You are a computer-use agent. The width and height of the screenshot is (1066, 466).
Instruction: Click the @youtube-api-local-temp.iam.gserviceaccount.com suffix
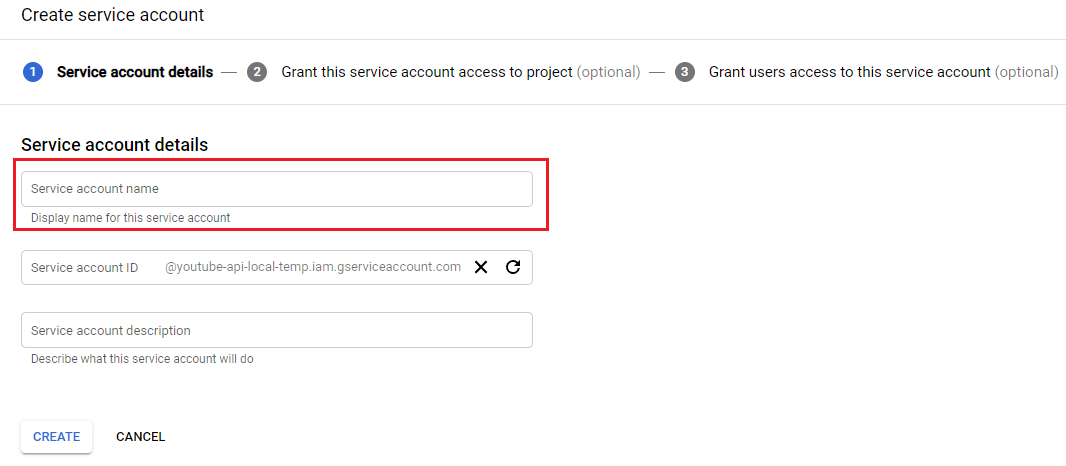tap(313, 267)
